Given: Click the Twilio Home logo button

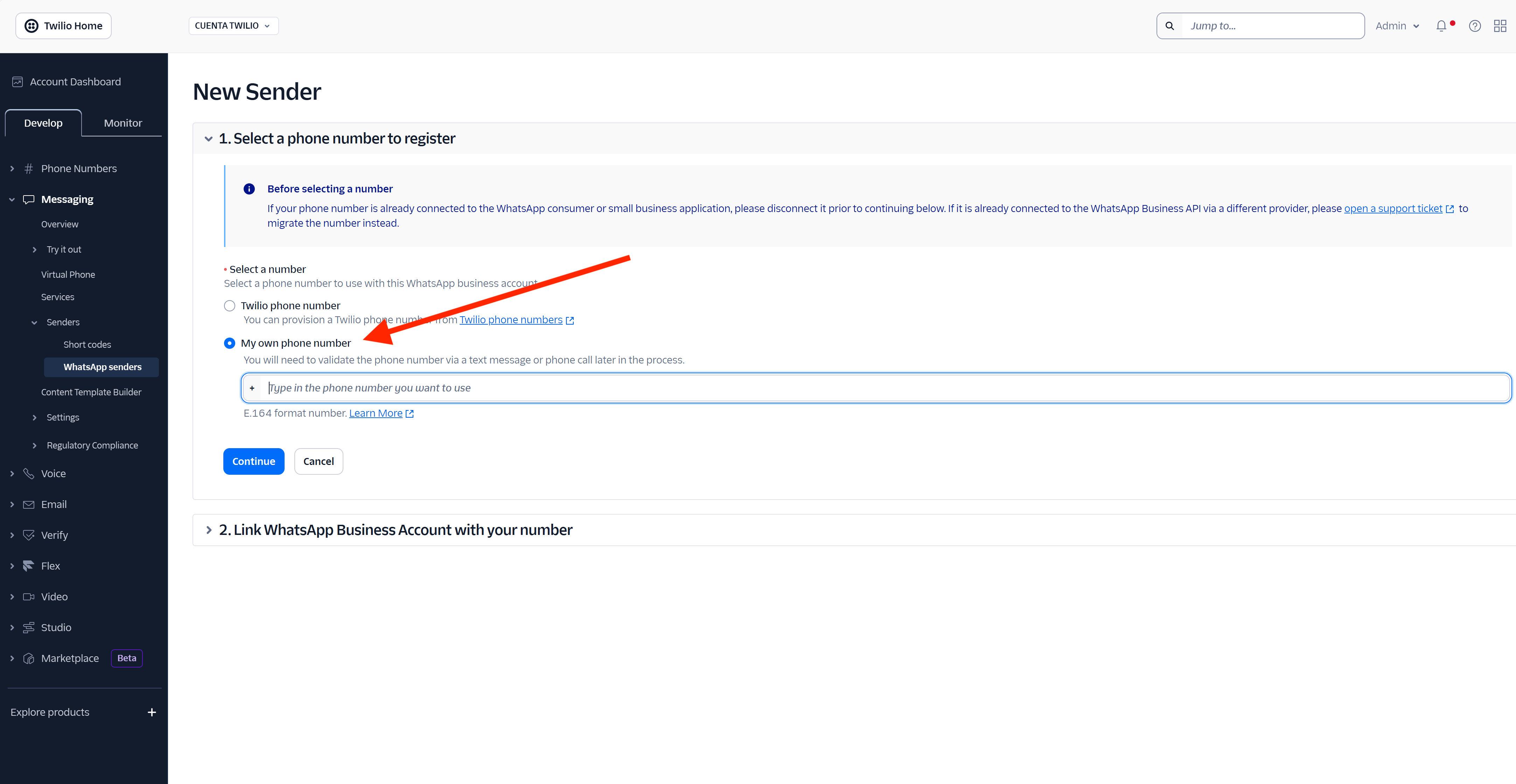Looking at the screenshot, I should point(64,26).
